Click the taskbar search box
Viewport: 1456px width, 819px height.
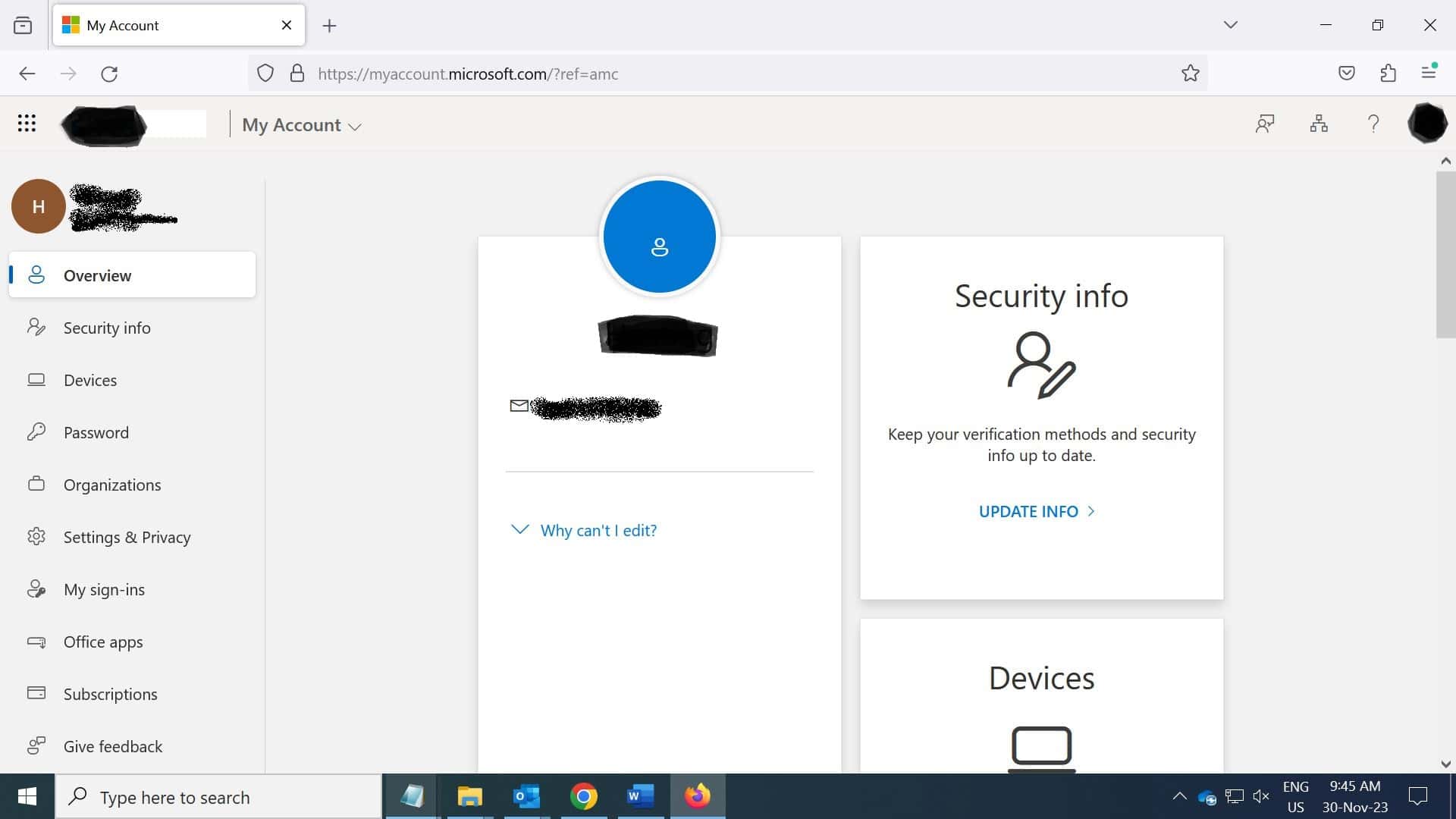point(218,797)
